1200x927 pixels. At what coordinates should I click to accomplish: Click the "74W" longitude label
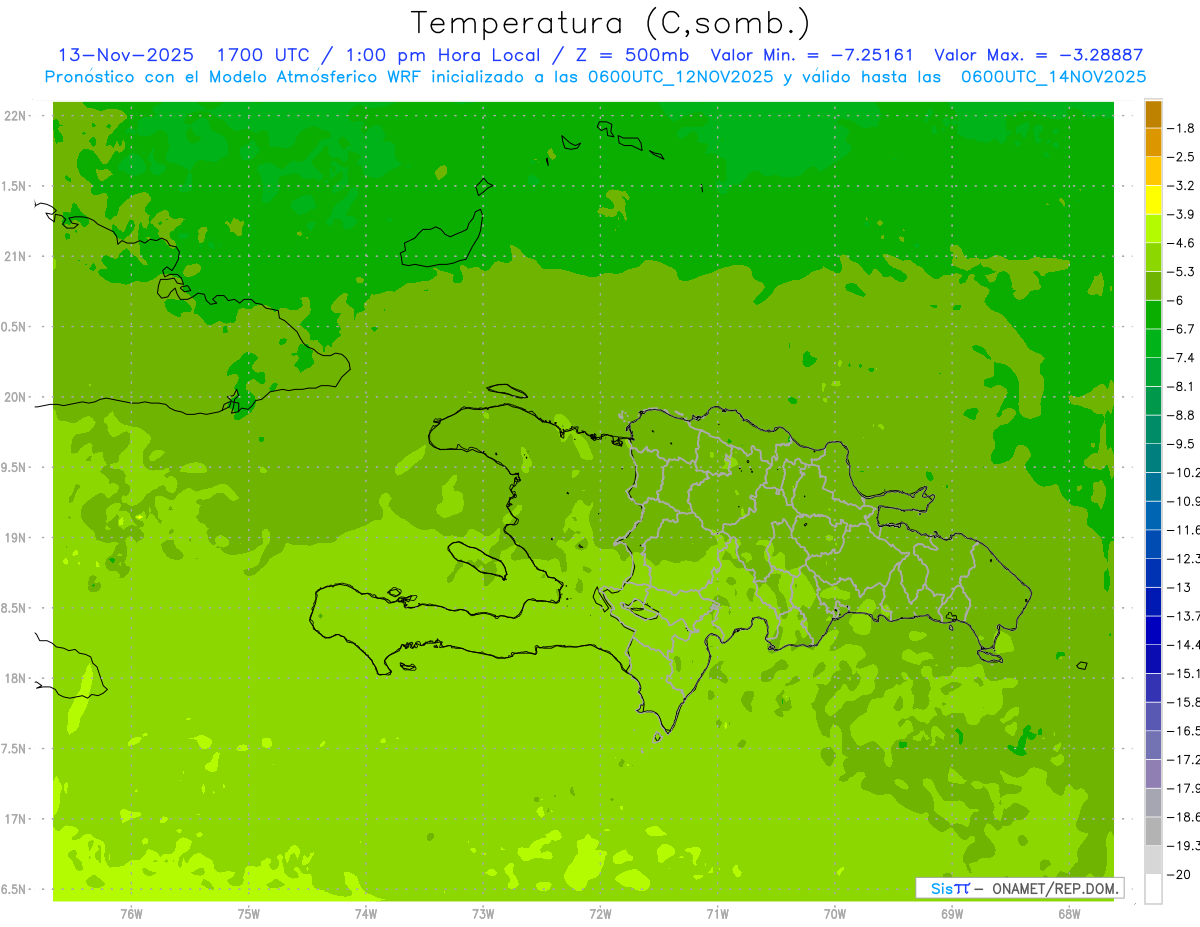coord(366,913)
